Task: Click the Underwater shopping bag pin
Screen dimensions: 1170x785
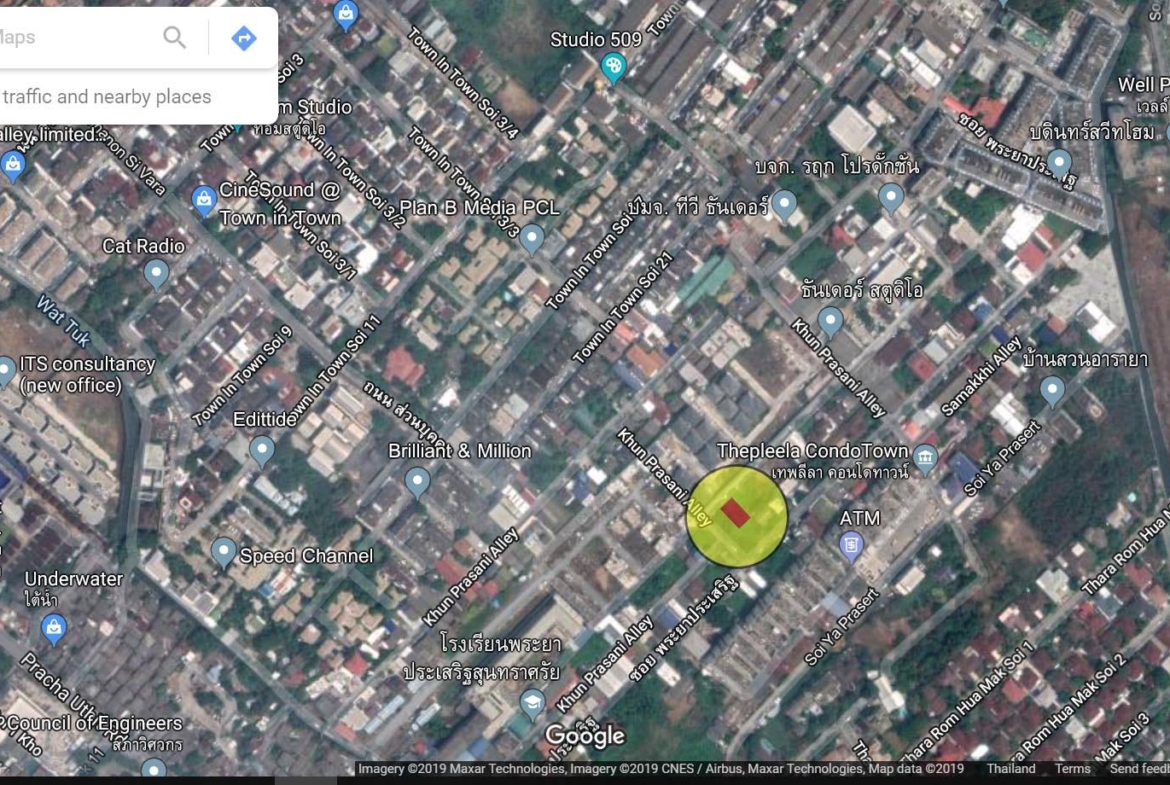Action: [54, 628]
